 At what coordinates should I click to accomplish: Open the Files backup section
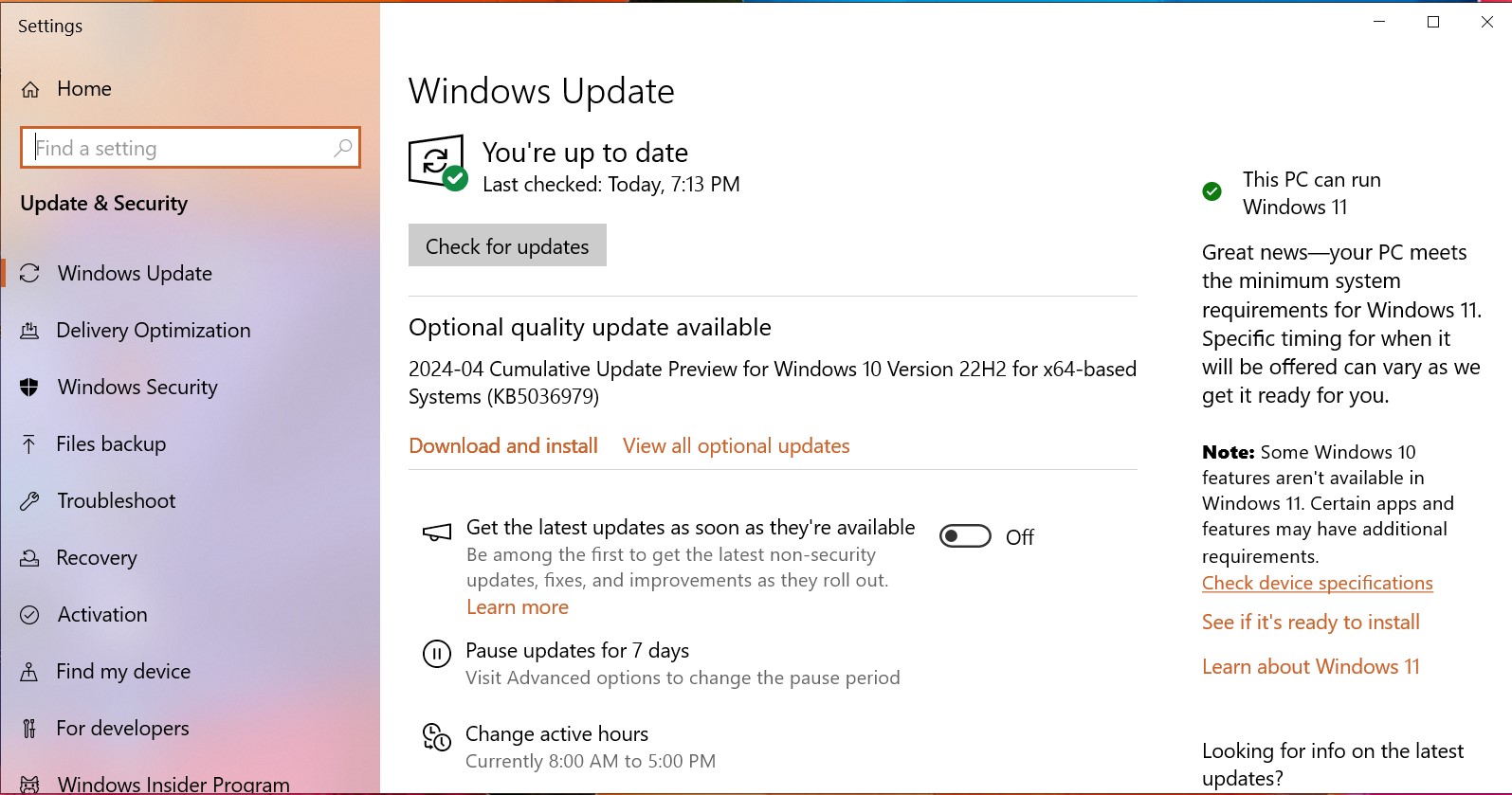(x=110, y=443)
